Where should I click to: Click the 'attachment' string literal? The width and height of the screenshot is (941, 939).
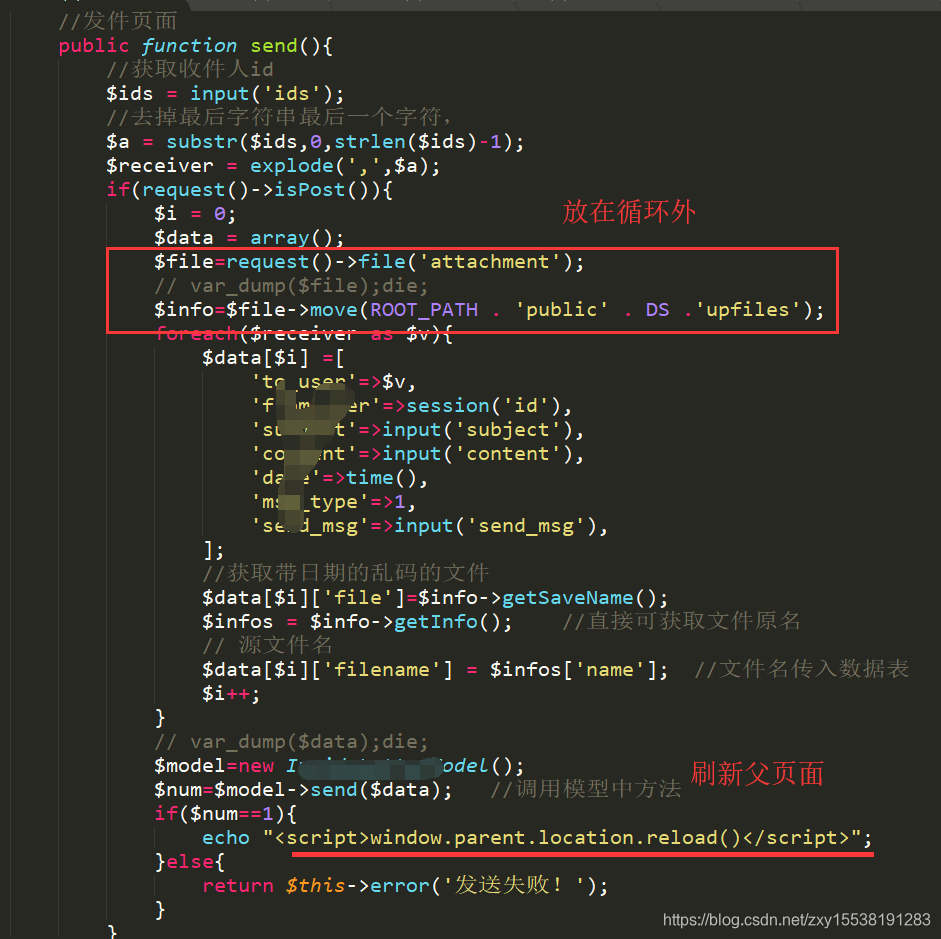[490, 262]
